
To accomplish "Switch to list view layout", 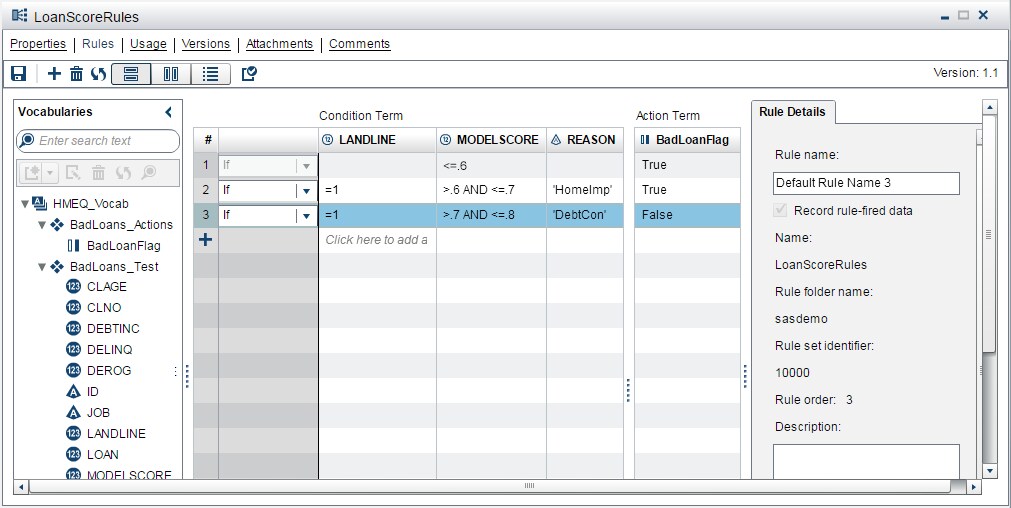I will coord(210,74).
